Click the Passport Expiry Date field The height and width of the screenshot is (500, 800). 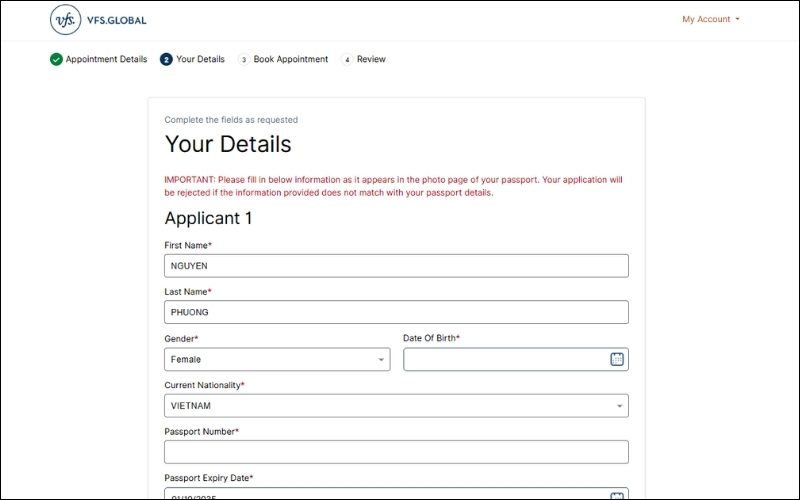[x=385, y=494]
